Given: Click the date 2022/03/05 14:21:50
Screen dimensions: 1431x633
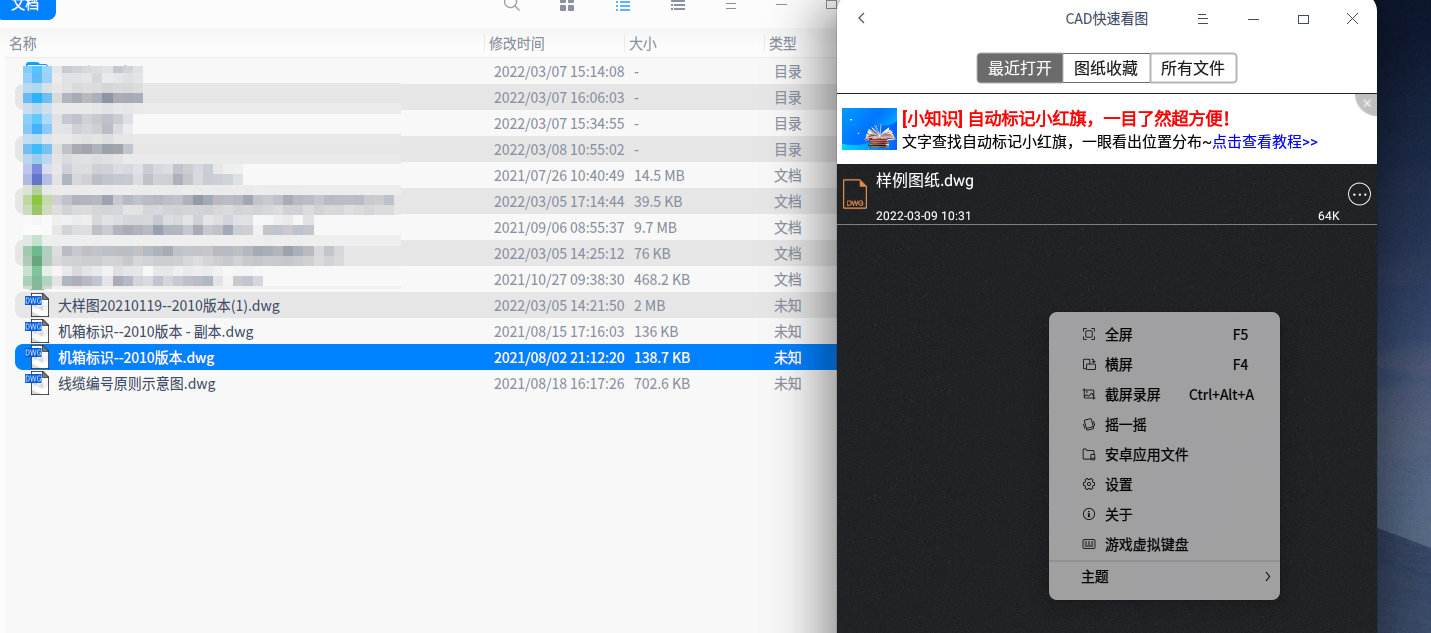Looking at the screenshot, I should pyautogui.click(x=559, y=305).
